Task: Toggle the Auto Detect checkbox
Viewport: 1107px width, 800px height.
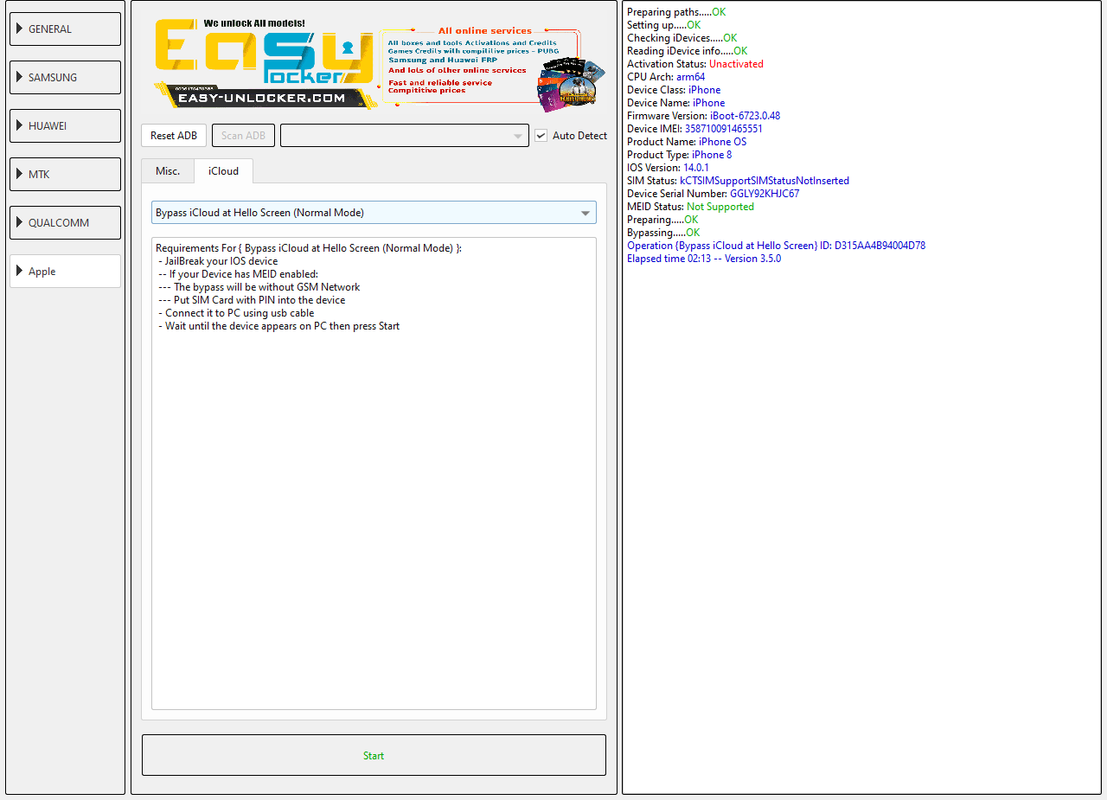Action: click(541, 136)
